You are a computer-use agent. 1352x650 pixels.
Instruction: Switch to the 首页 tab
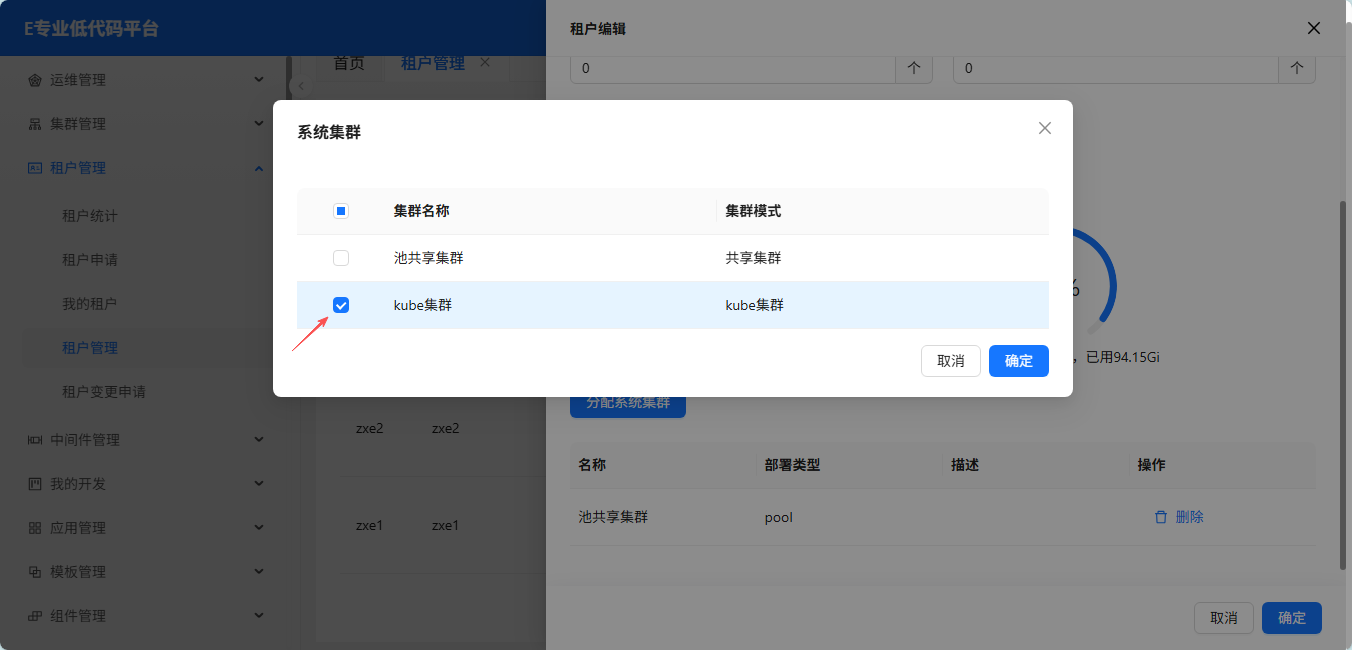[x=349, y=63]
